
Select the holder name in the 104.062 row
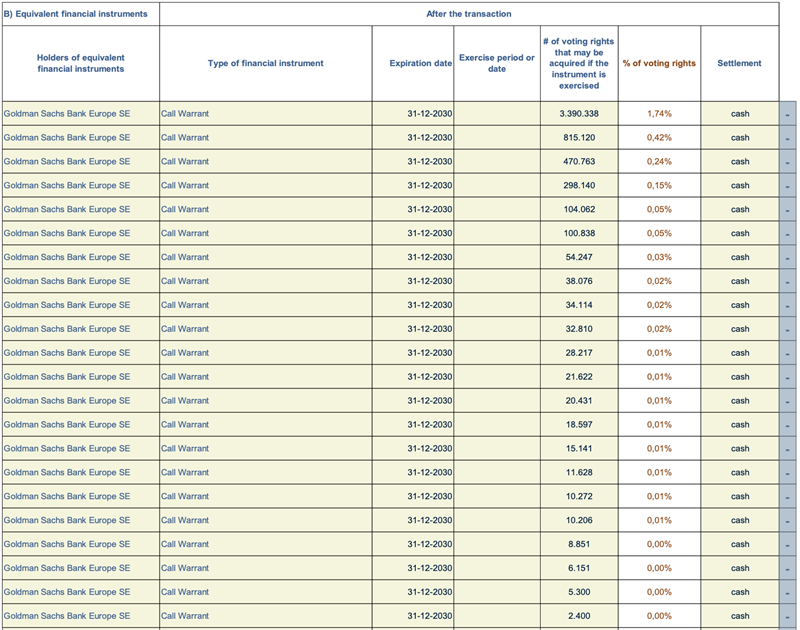(x=67, y=210)
